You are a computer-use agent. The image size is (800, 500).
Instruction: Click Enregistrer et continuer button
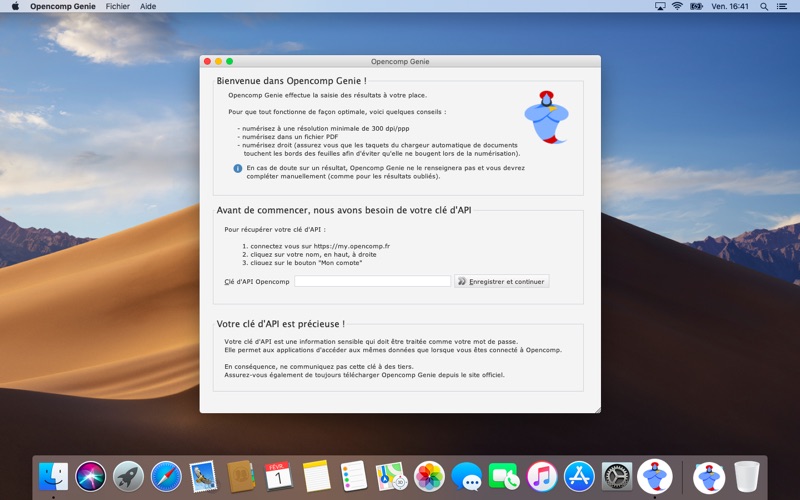click(502, 281)
